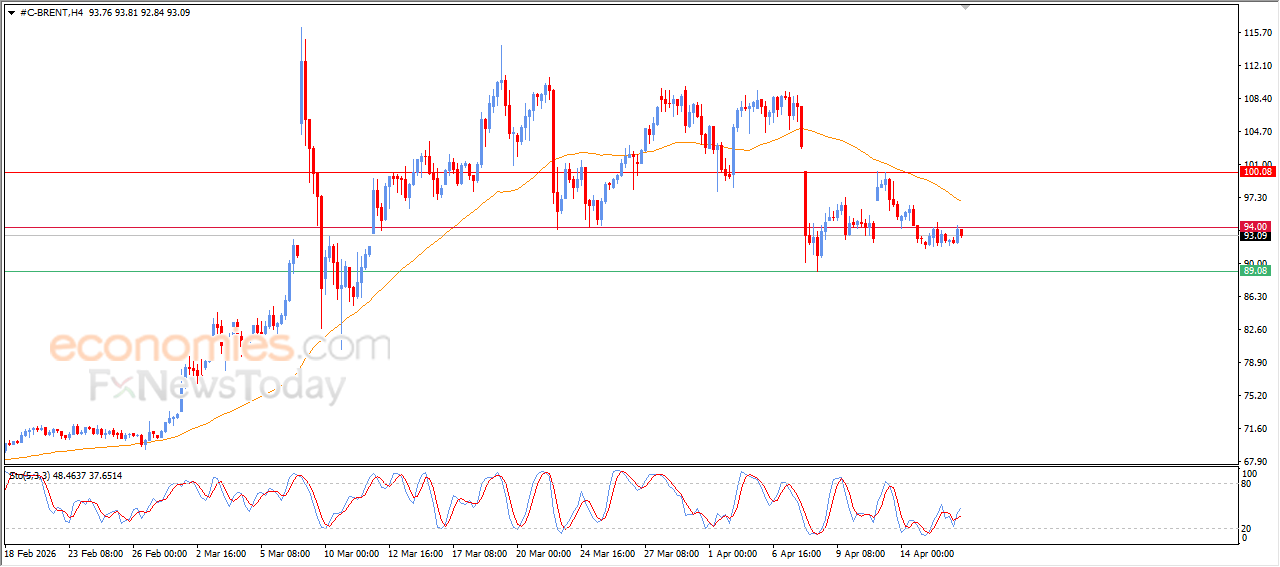Viewport: 1280px width, 567px height.
Task: Open the chart menu triangle beside #C-BRENT
Action: click(x=11, y=12)
